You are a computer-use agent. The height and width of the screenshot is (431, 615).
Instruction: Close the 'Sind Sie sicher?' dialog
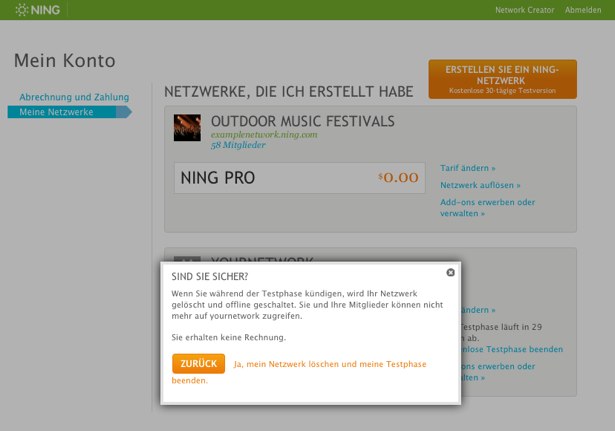point(451,272)
